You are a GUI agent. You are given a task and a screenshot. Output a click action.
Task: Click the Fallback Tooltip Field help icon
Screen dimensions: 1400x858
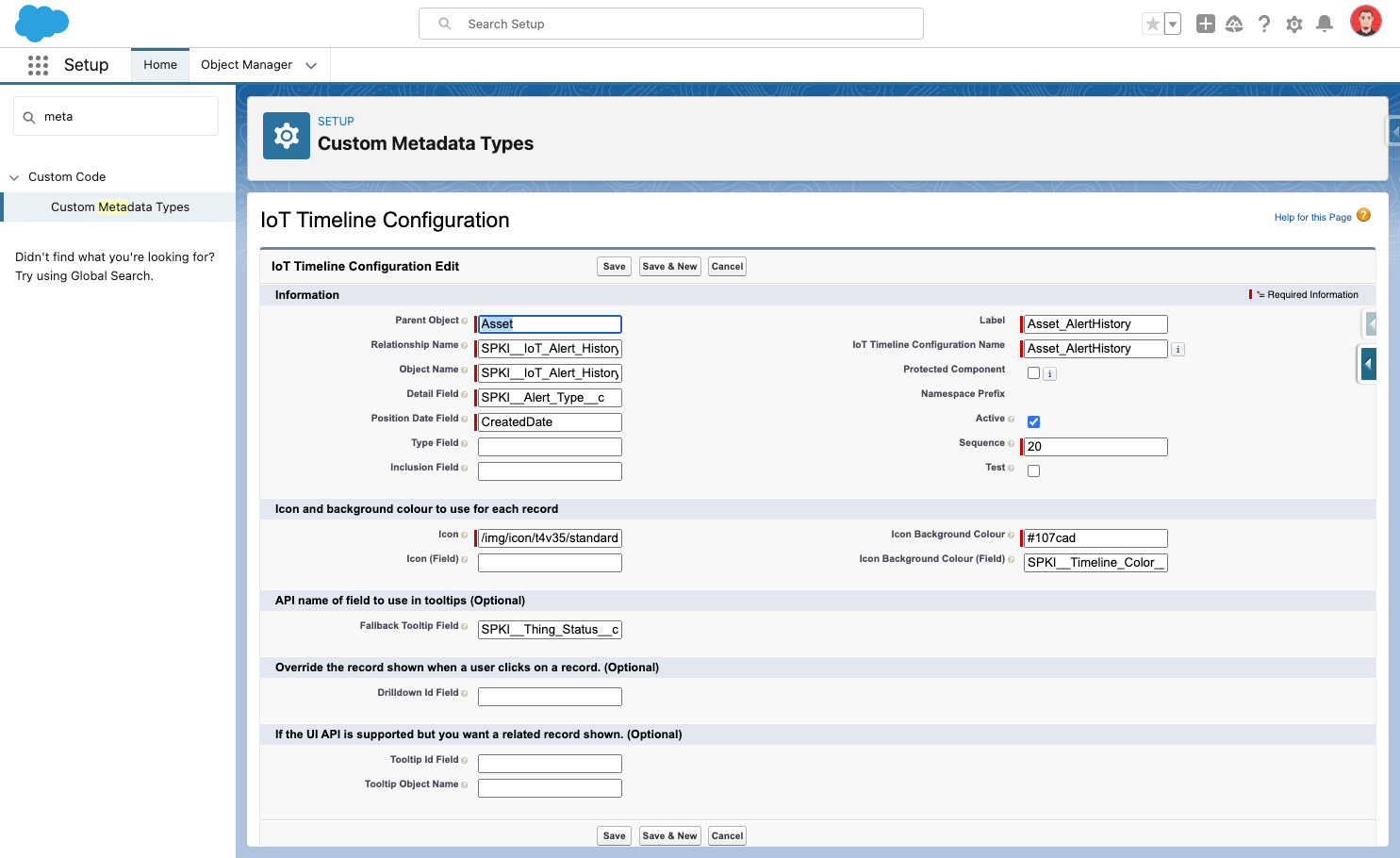coord(465,627)
